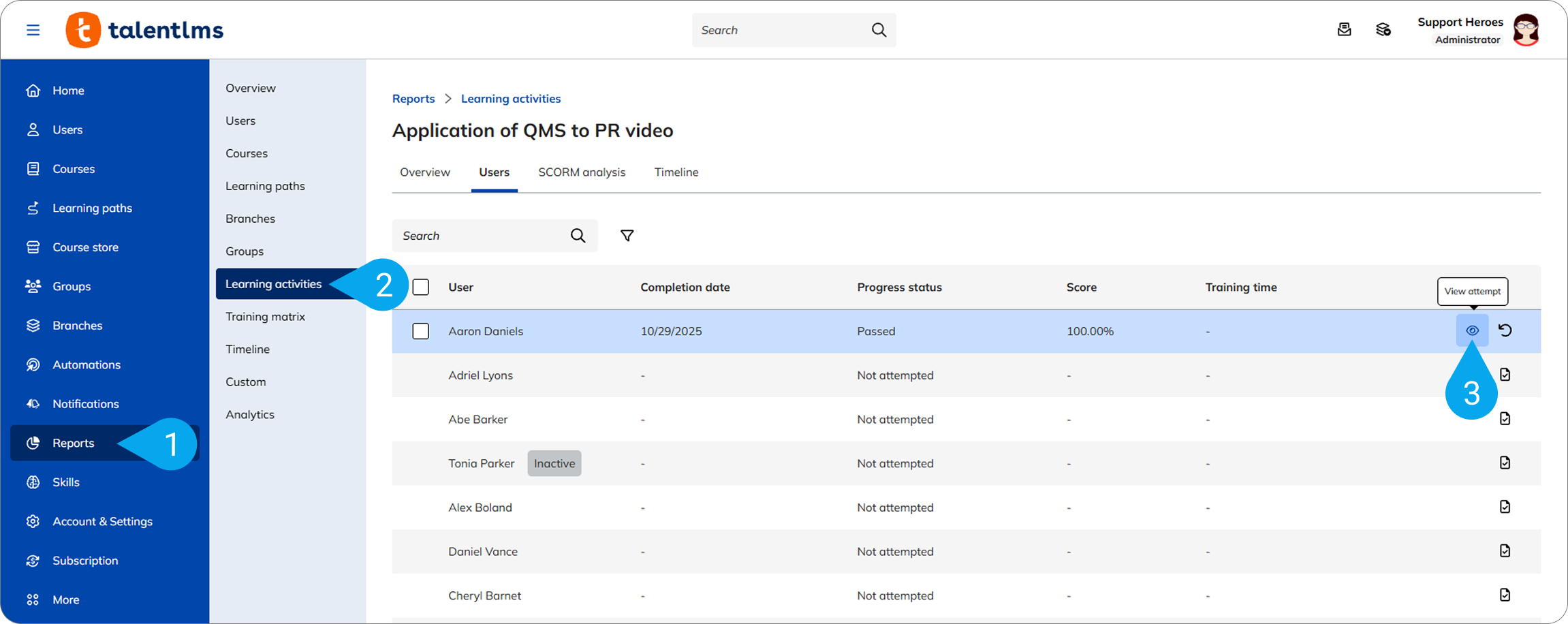The image size is (1568, 624).
Task: Sort by Training time column
Action: (x=1241, y=287)
